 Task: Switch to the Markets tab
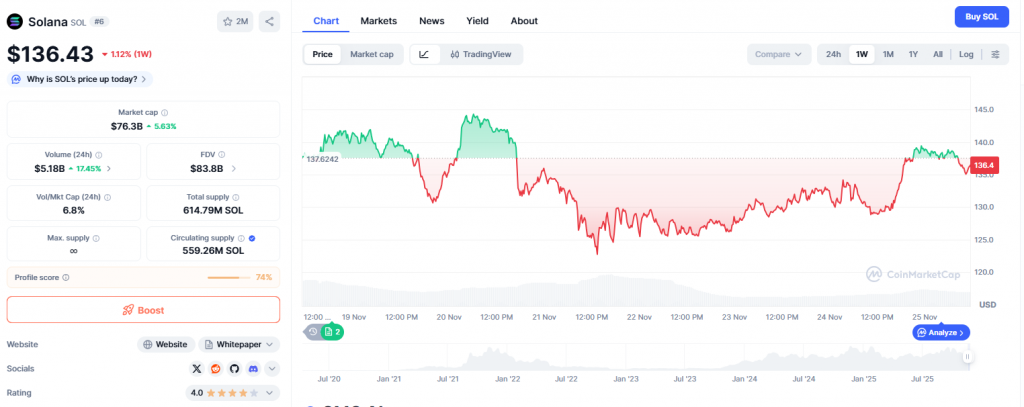click(x=378, y=21)
